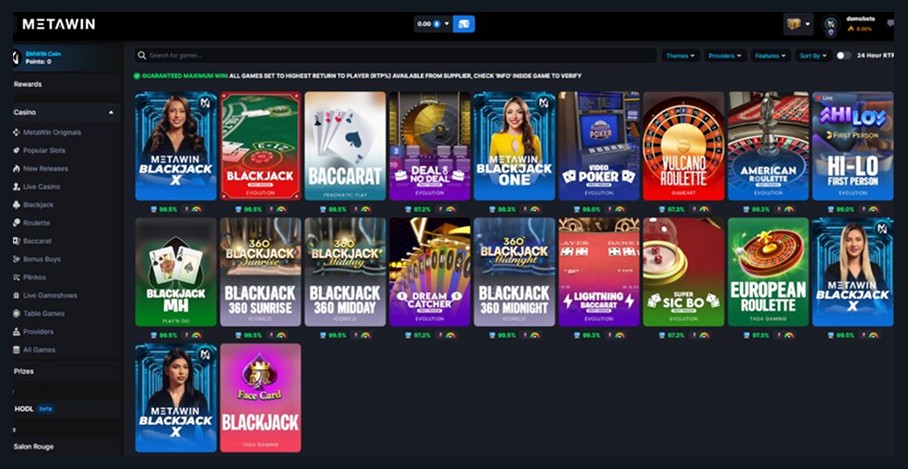The image size is (908, 469).
Task: Open the balance currency dropdown arrow
Action: [x=446, y=24]
